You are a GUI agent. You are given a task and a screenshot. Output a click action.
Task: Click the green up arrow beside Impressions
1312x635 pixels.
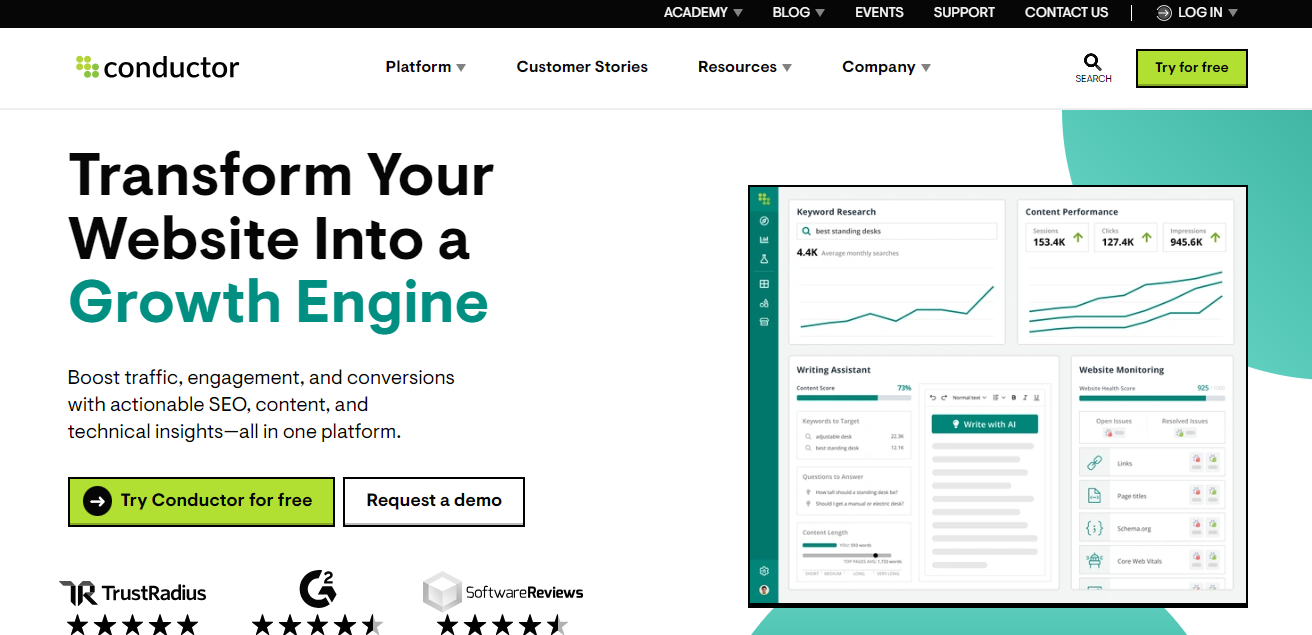pyautogui.click(x=1215, y=238)
